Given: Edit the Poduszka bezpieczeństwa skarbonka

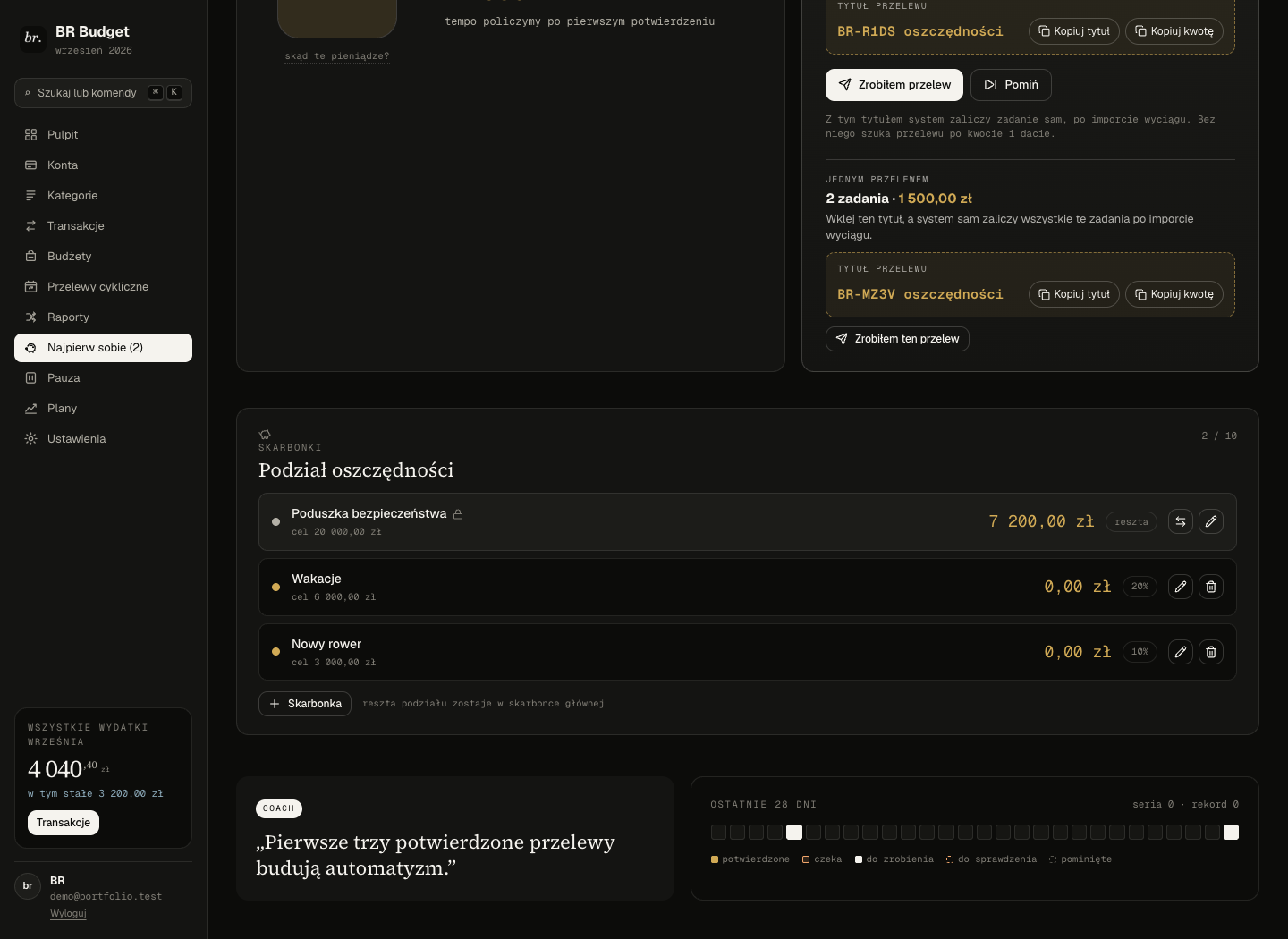Looking at the screenshot, I should tap(1211, 521).
